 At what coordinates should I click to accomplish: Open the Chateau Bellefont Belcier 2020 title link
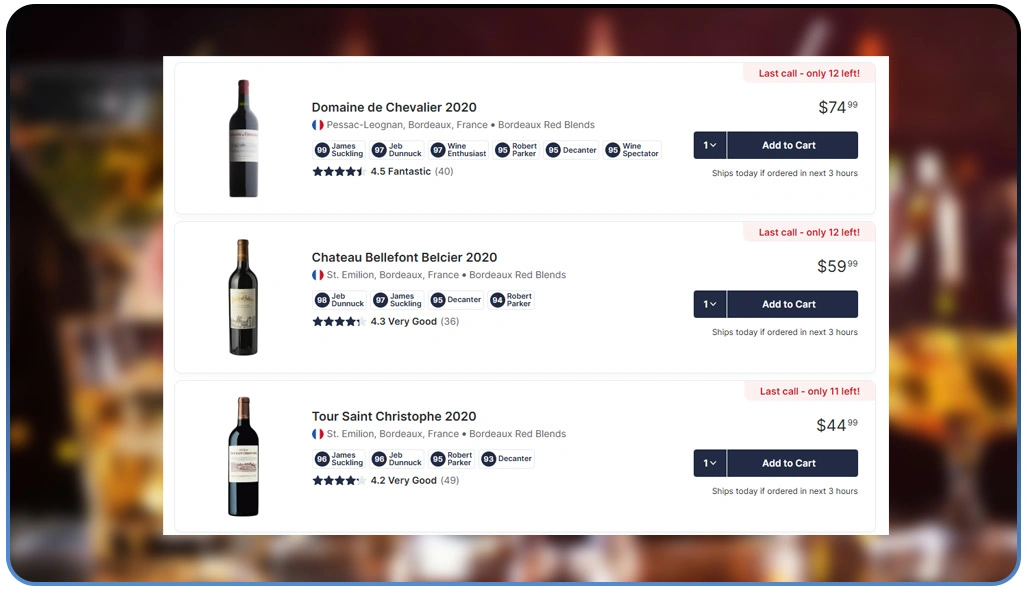tap(404, 257)
